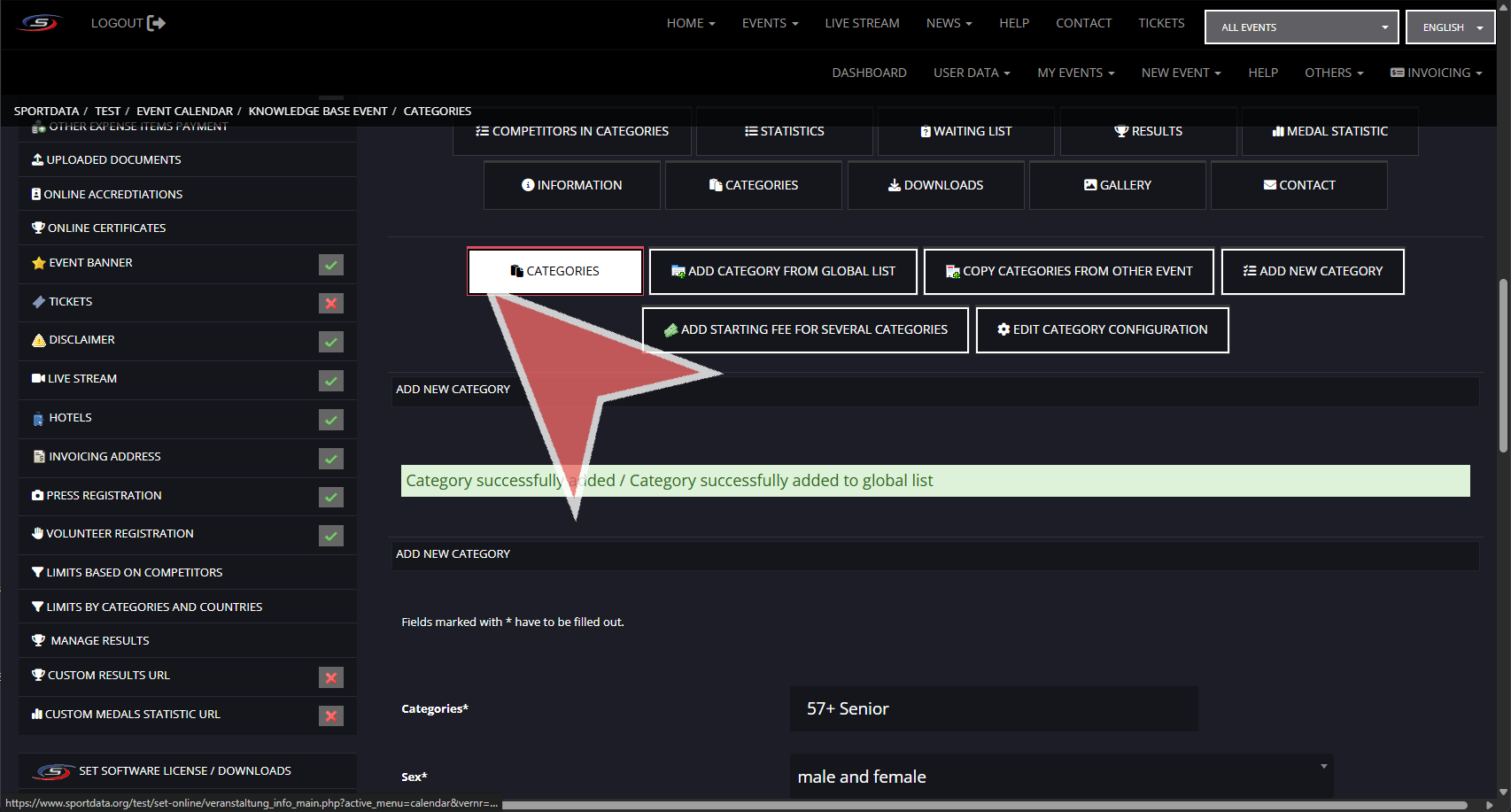Open the New Event menu

pos(1181,73)
